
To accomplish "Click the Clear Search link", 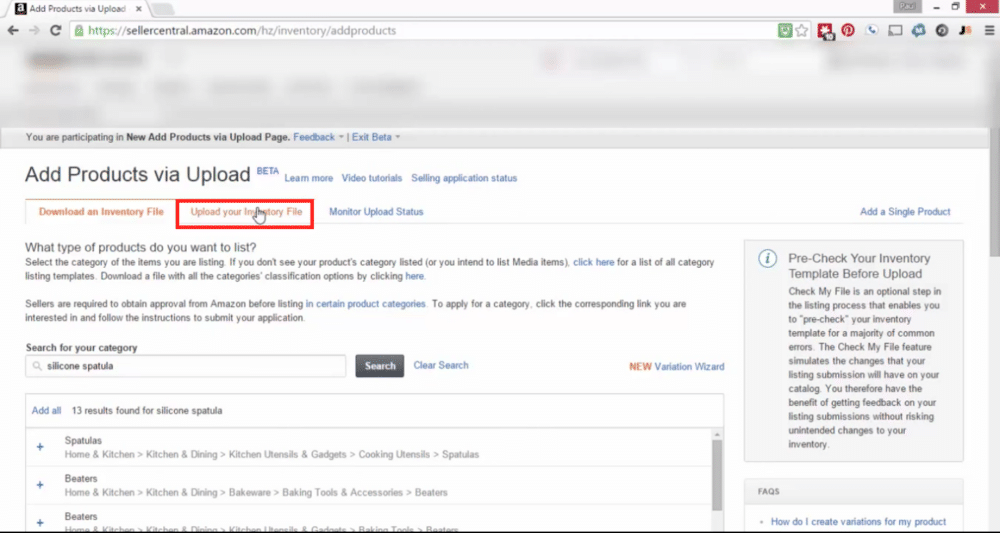I will click(441, 365).
